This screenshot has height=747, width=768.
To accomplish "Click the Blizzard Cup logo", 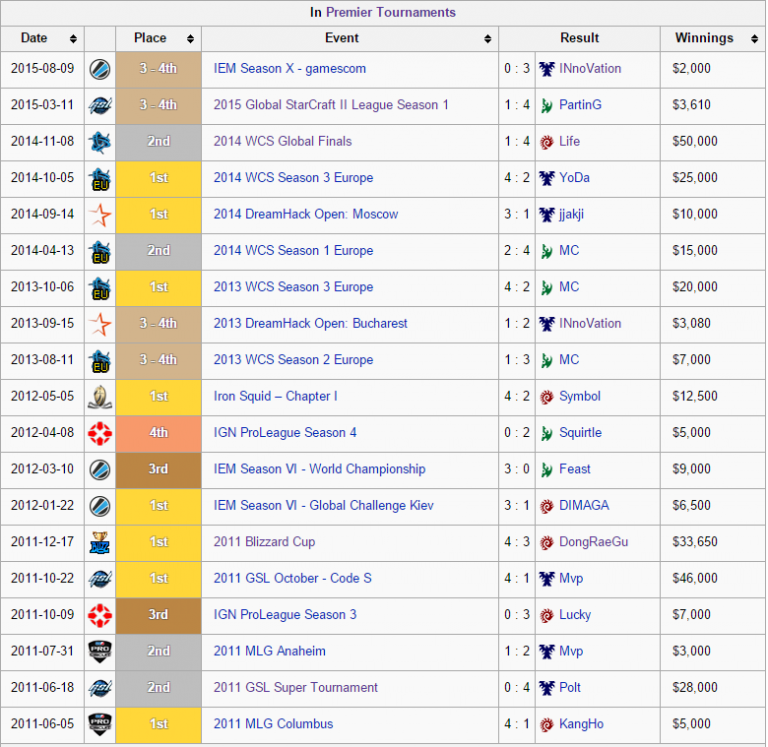I will (99, 542).
